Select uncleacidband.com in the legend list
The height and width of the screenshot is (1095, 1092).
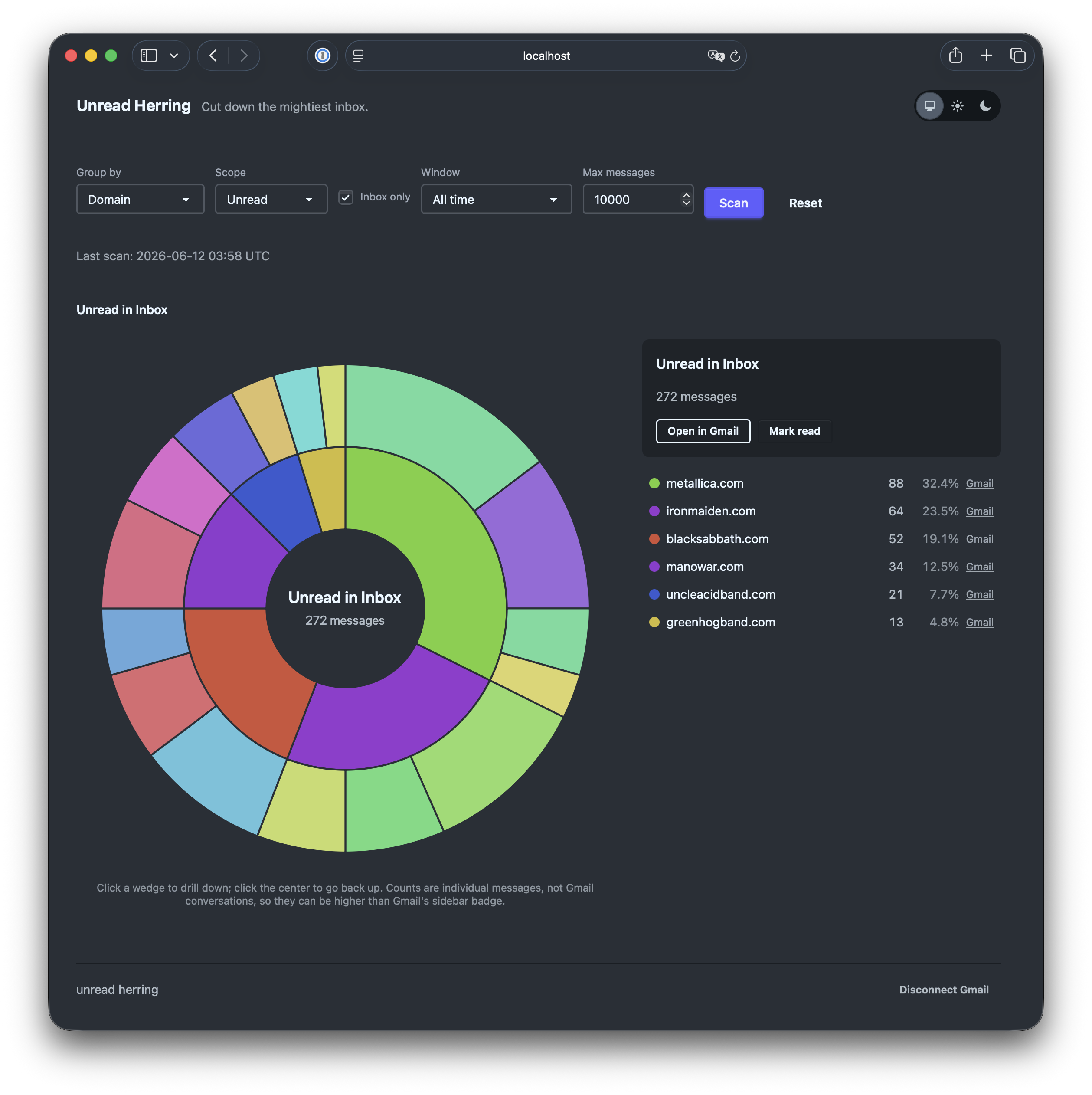pos(720,594)
